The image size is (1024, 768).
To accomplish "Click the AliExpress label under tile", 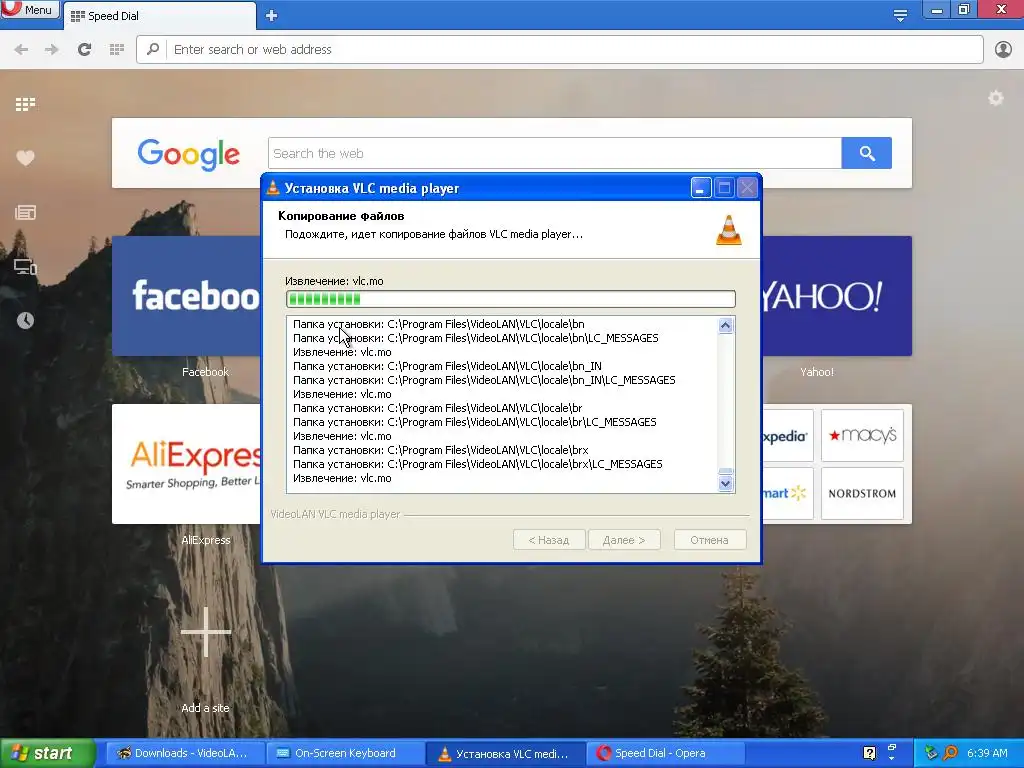I will click(206, 540).
